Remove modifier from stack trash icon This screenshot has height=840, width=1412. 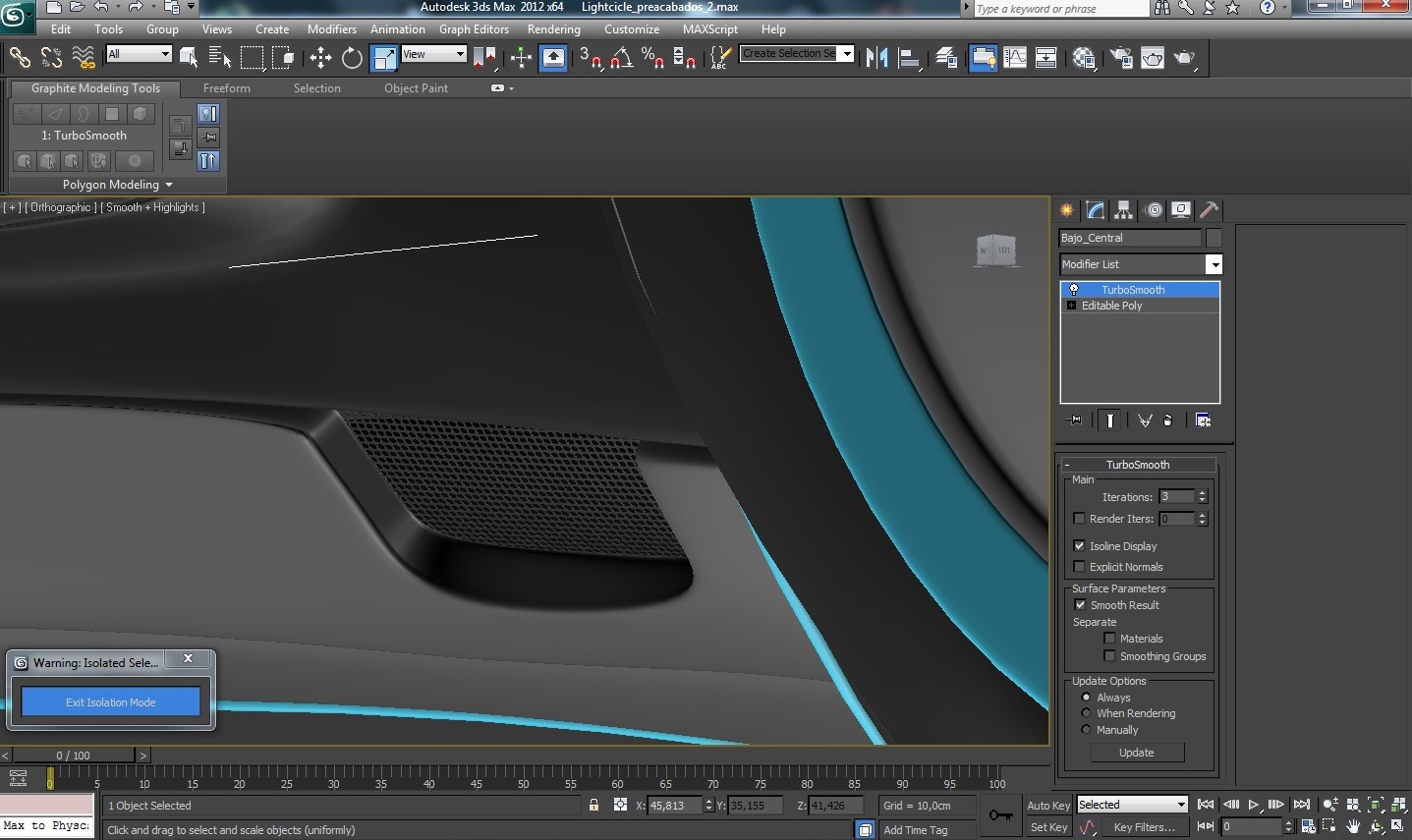(1167, 420)
